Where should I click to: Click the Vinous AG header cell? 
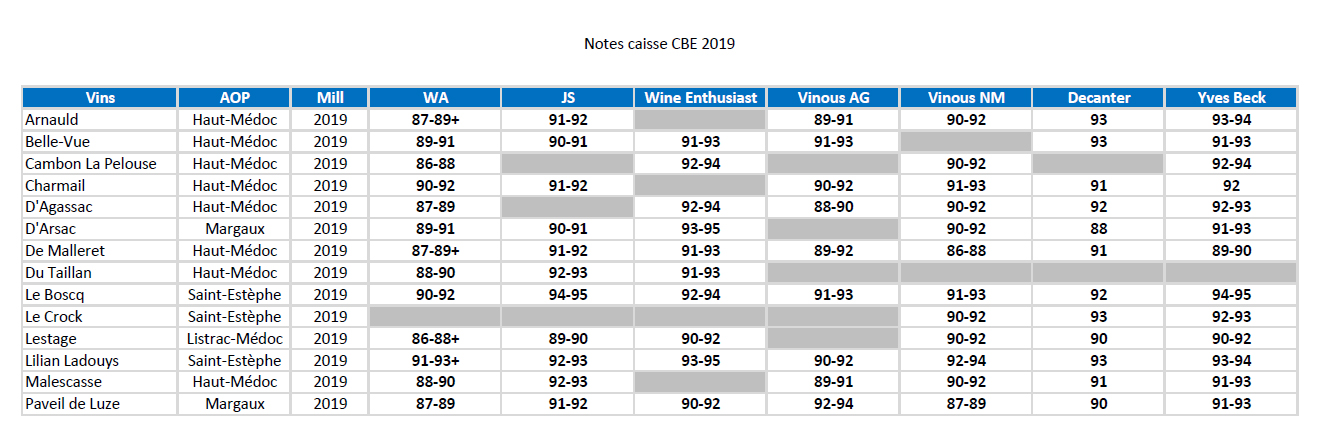pyautogui.click(x=833, y=98)
